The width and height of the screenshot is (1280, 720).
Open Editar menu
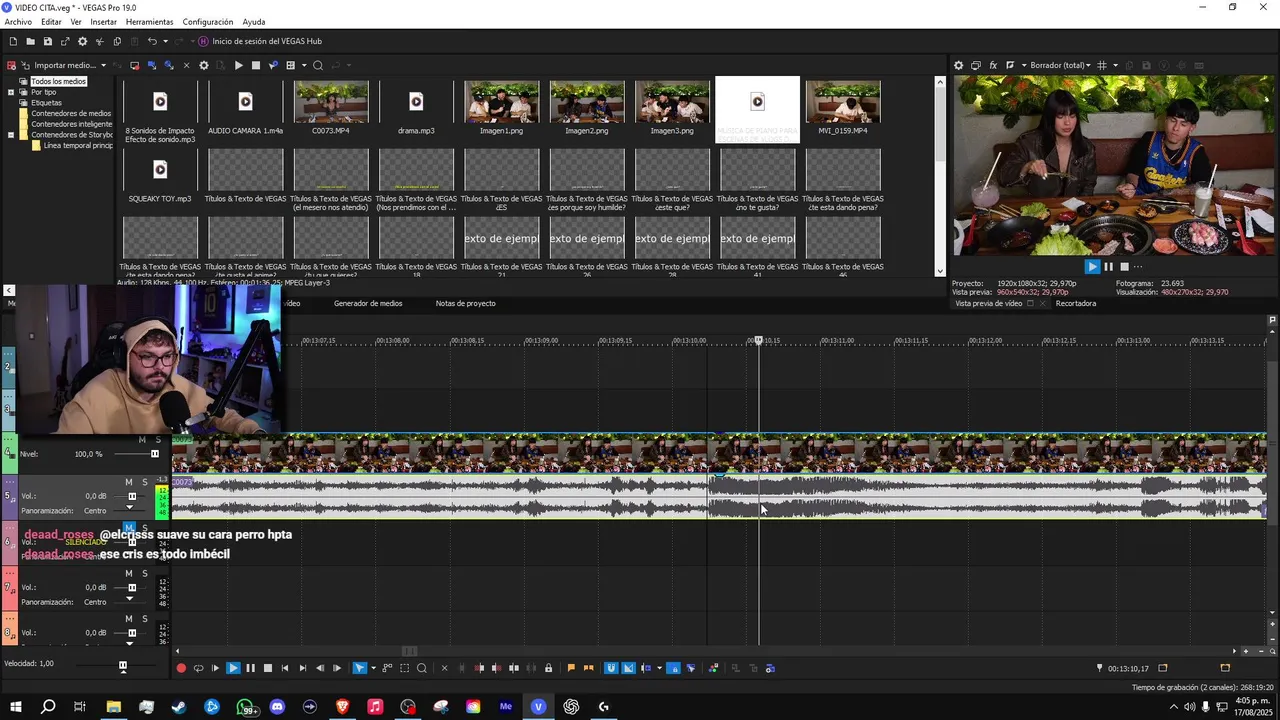51,21
